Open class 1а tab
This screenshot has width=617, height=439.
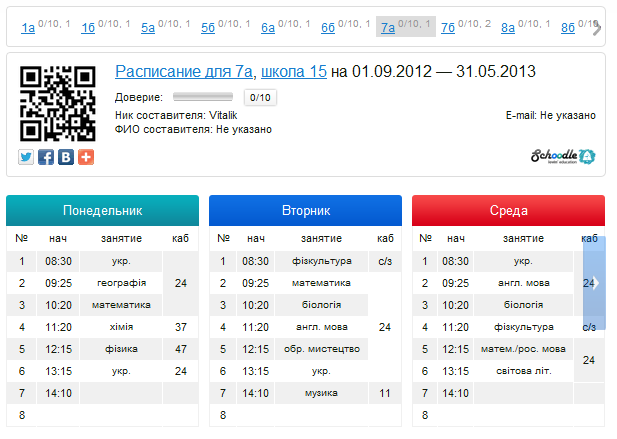[28, 28]
